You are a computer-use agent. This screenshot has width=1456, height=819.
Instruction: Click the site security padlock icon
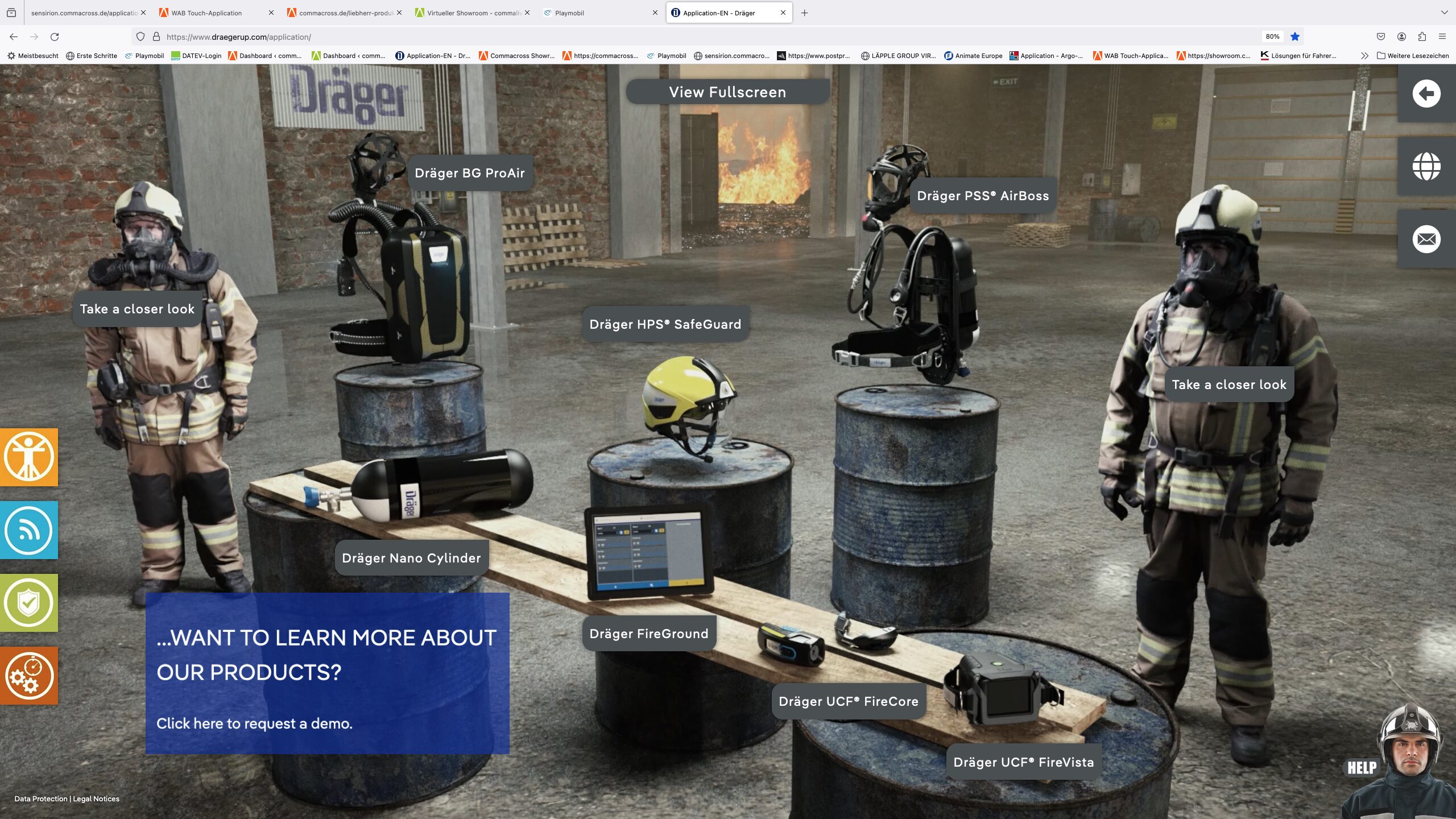point(156,37)
